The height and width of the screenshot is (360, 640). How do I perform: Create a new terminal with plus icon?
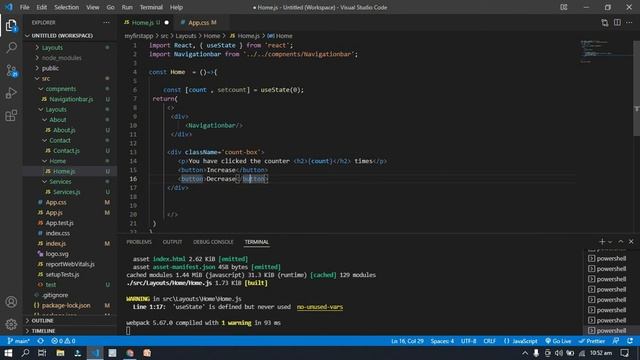pos(602,242)
